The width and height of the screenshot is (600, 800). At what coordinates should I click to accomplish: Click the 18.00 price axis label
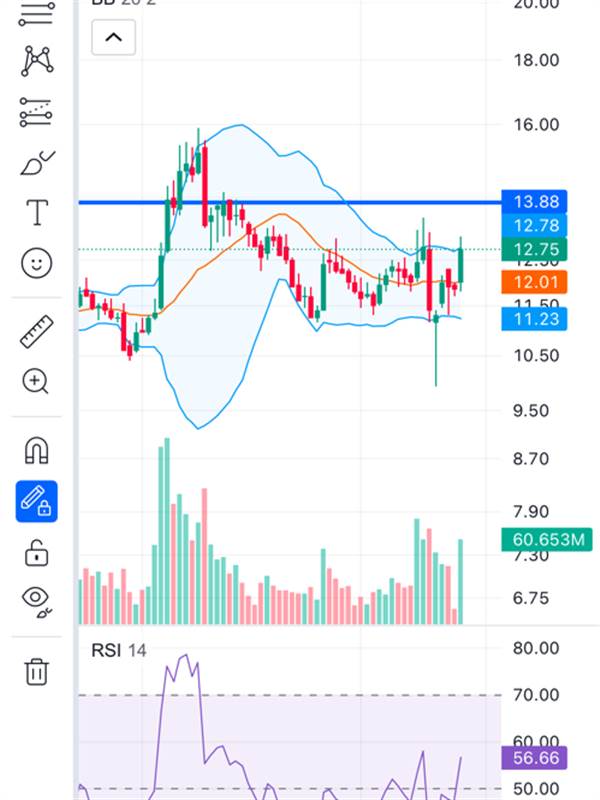[x=536, y=60]
